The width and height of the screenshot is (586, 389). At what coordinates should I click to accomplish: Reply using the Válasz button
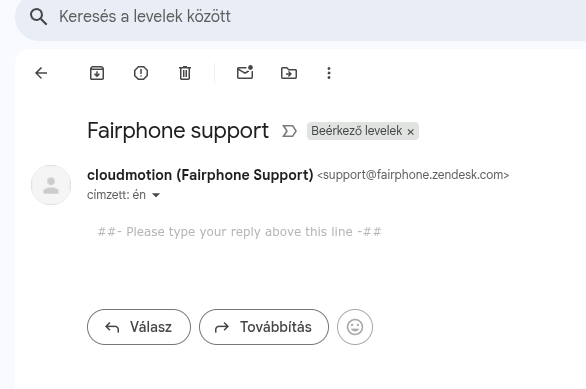click(139, 327)
